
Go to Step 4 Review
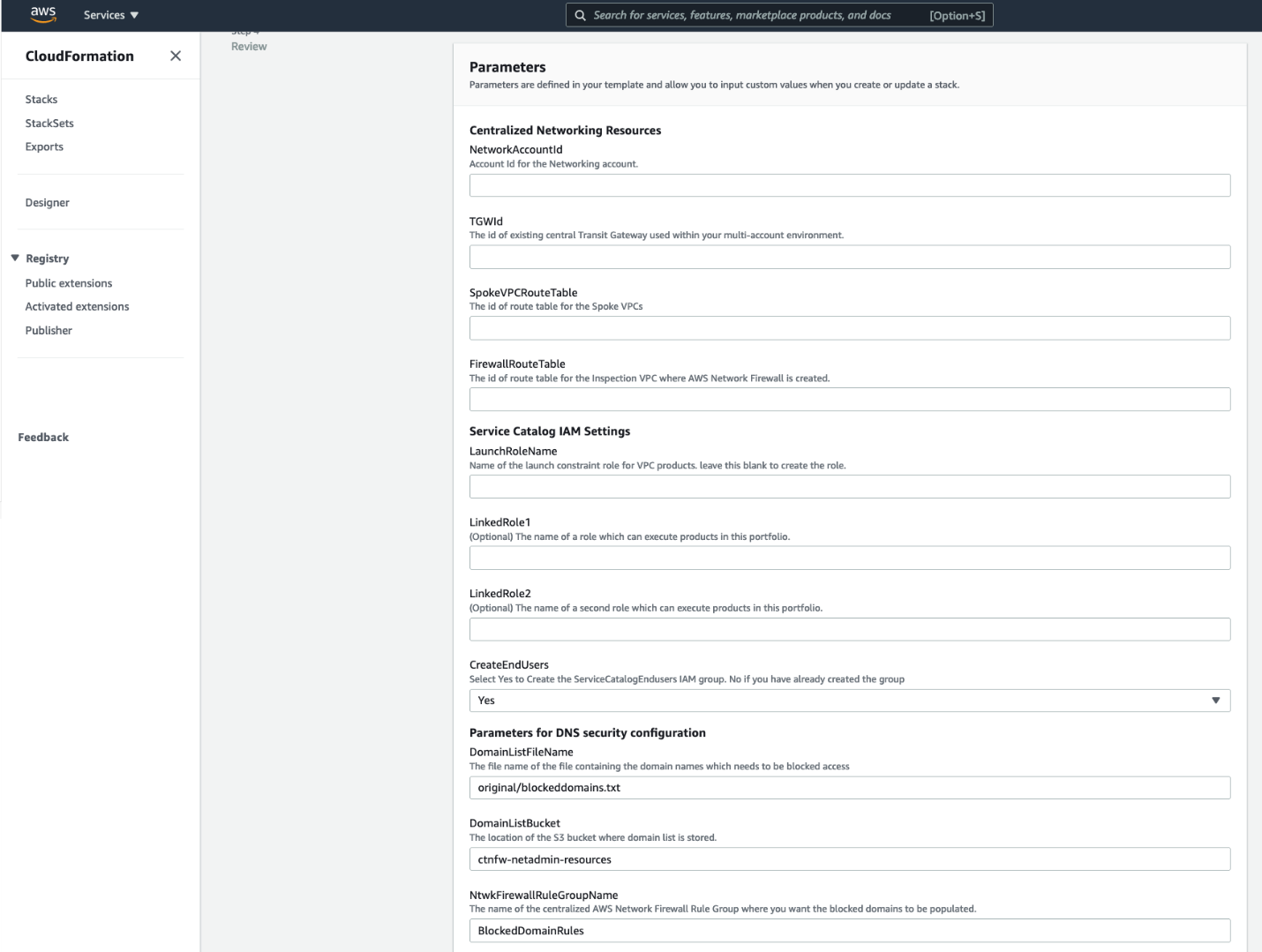click(x=248, y=46)
